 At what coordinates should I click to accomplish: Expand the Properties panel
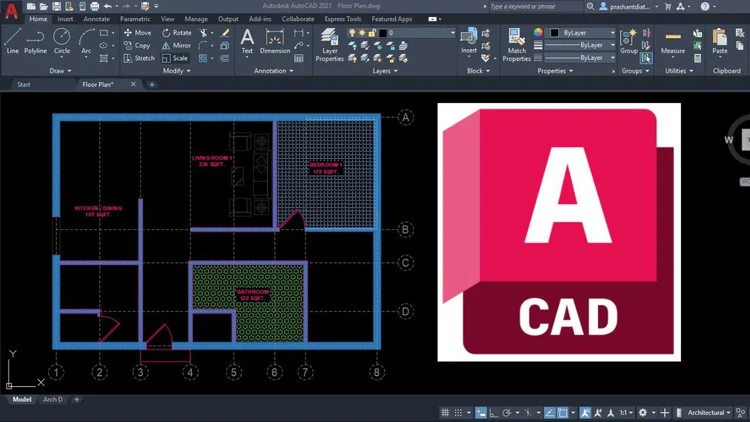[x=555, y=71]
